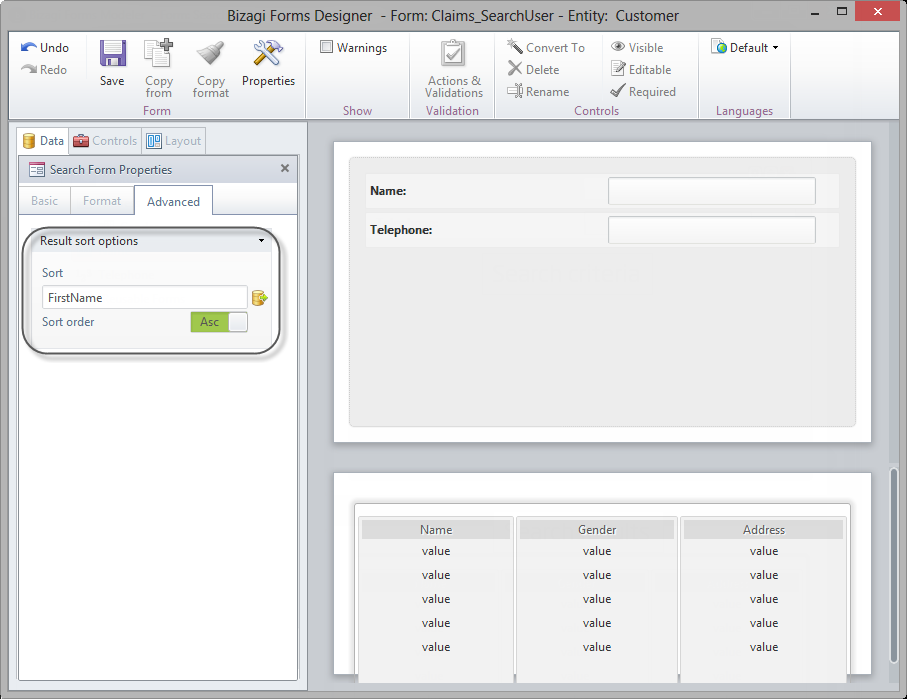Image resolution: width=907 pixels, height=699 pixels.
Task: Select the Address column header
Action: (764, 529)
